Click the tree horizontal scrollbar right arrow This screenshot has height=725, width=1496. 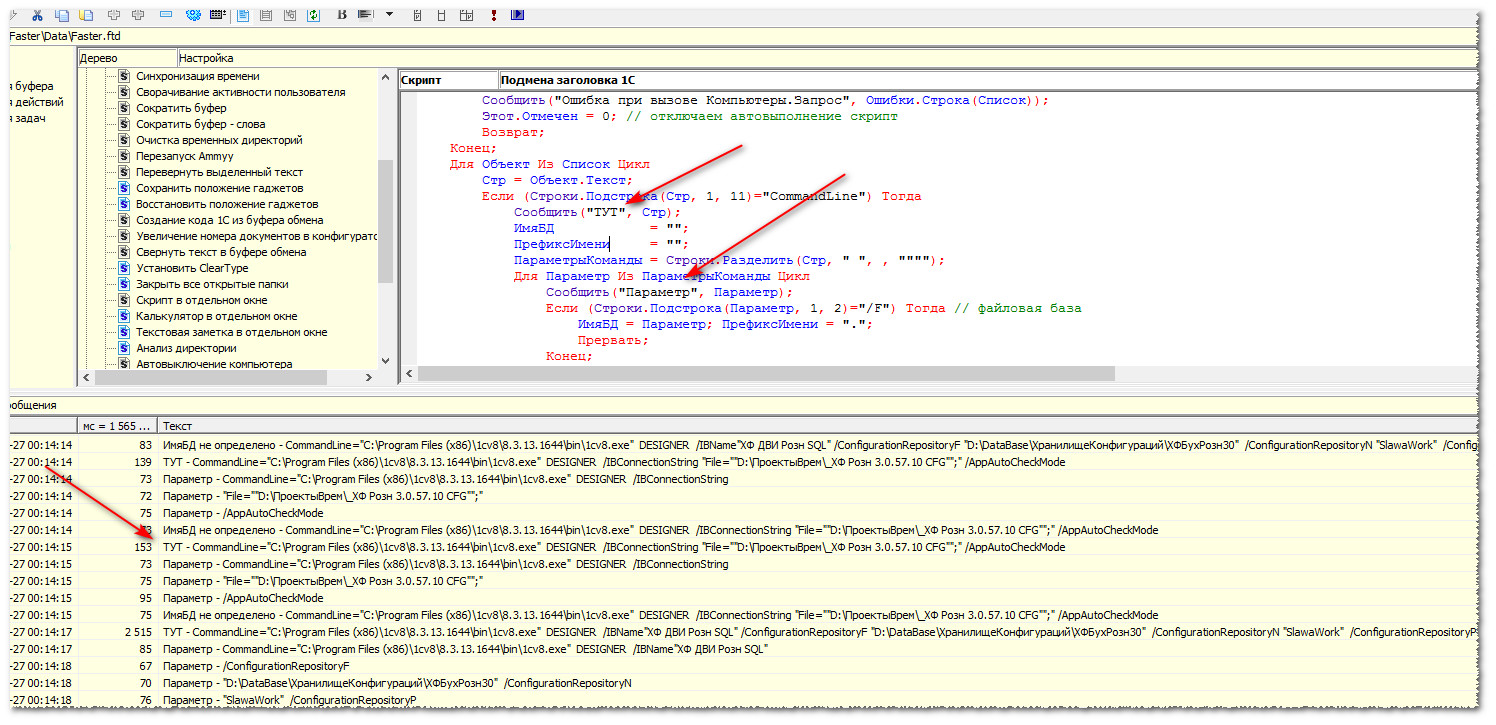tap(370, 377)
